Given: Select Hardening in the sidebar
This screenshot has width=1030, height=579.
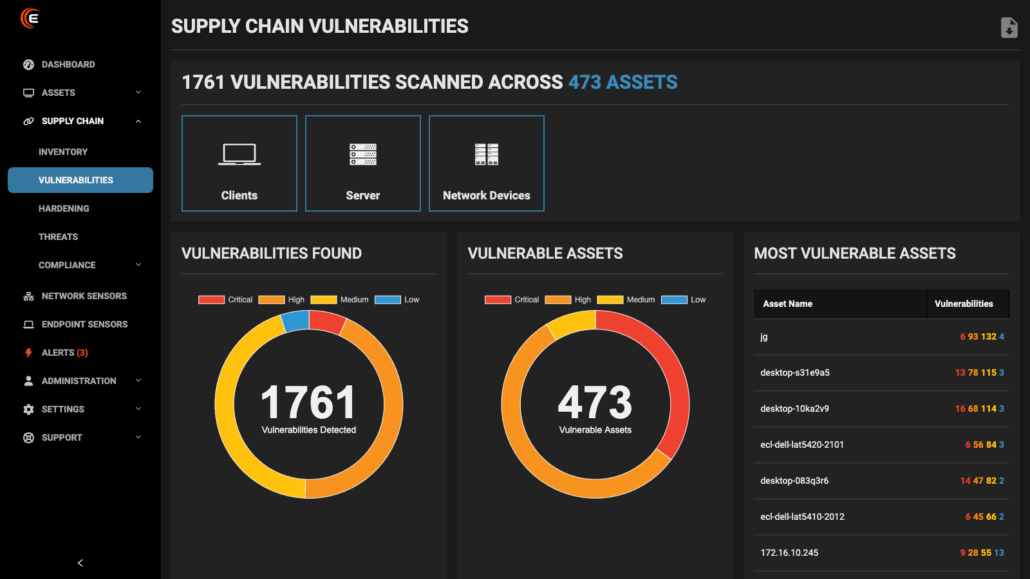Looking at the screenshot, I should (64, 209).
